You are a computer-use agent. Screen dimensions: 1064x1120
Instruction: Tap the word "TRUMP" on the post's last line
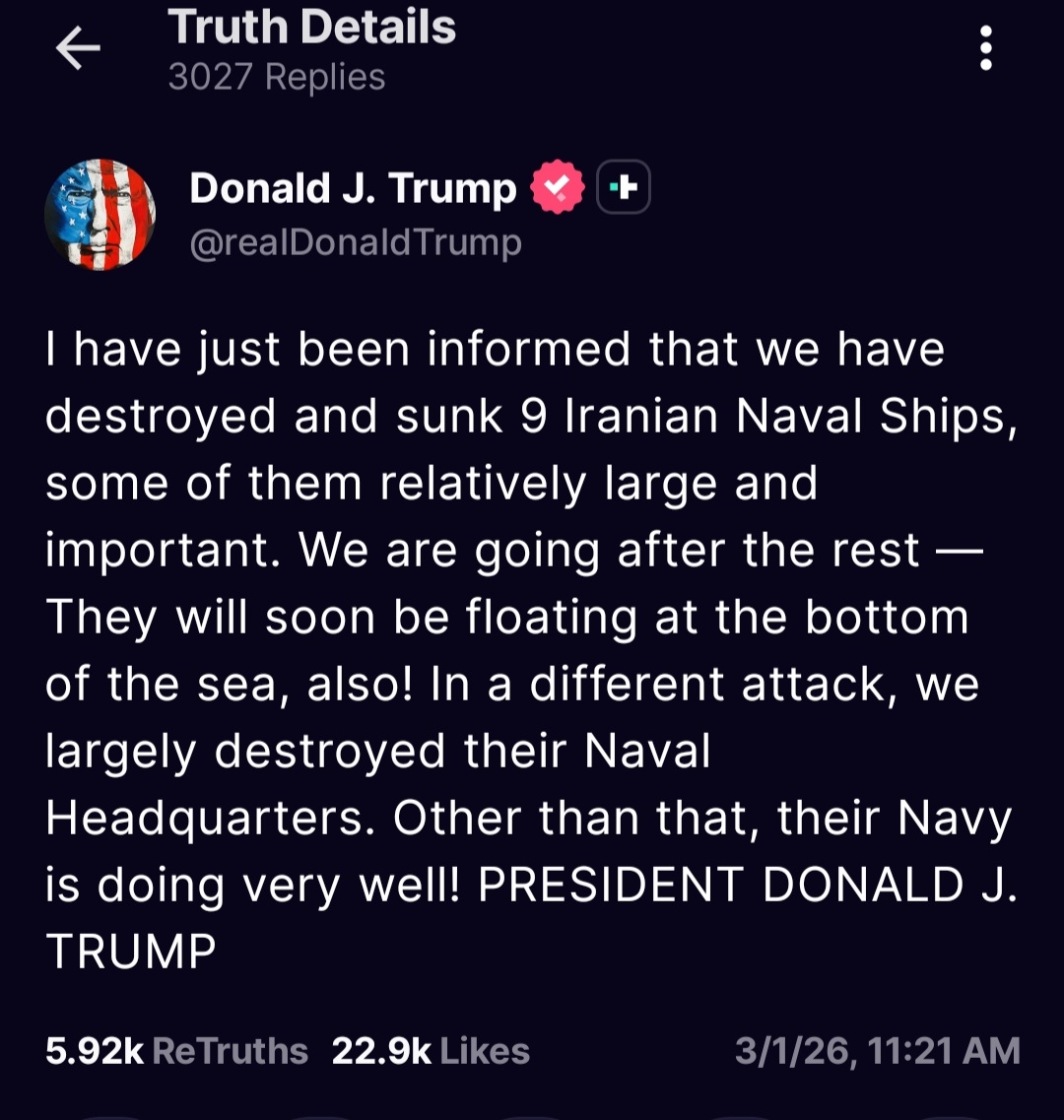point(131,952)
